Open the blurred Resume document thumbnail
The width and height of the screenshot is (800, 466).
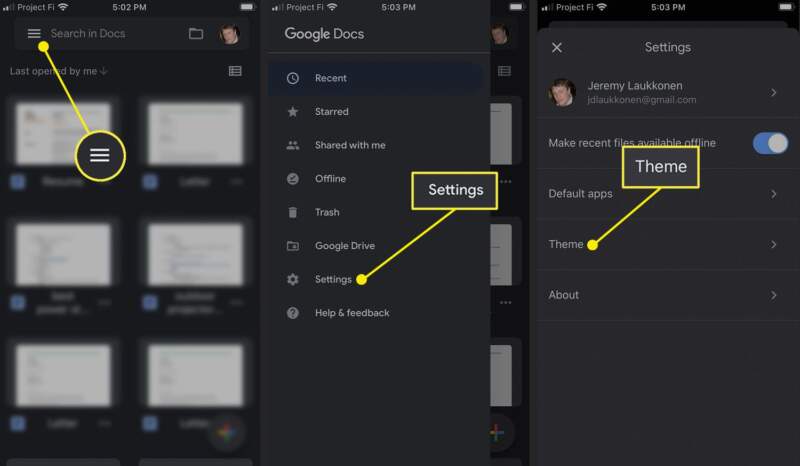(x=63, y=133)
